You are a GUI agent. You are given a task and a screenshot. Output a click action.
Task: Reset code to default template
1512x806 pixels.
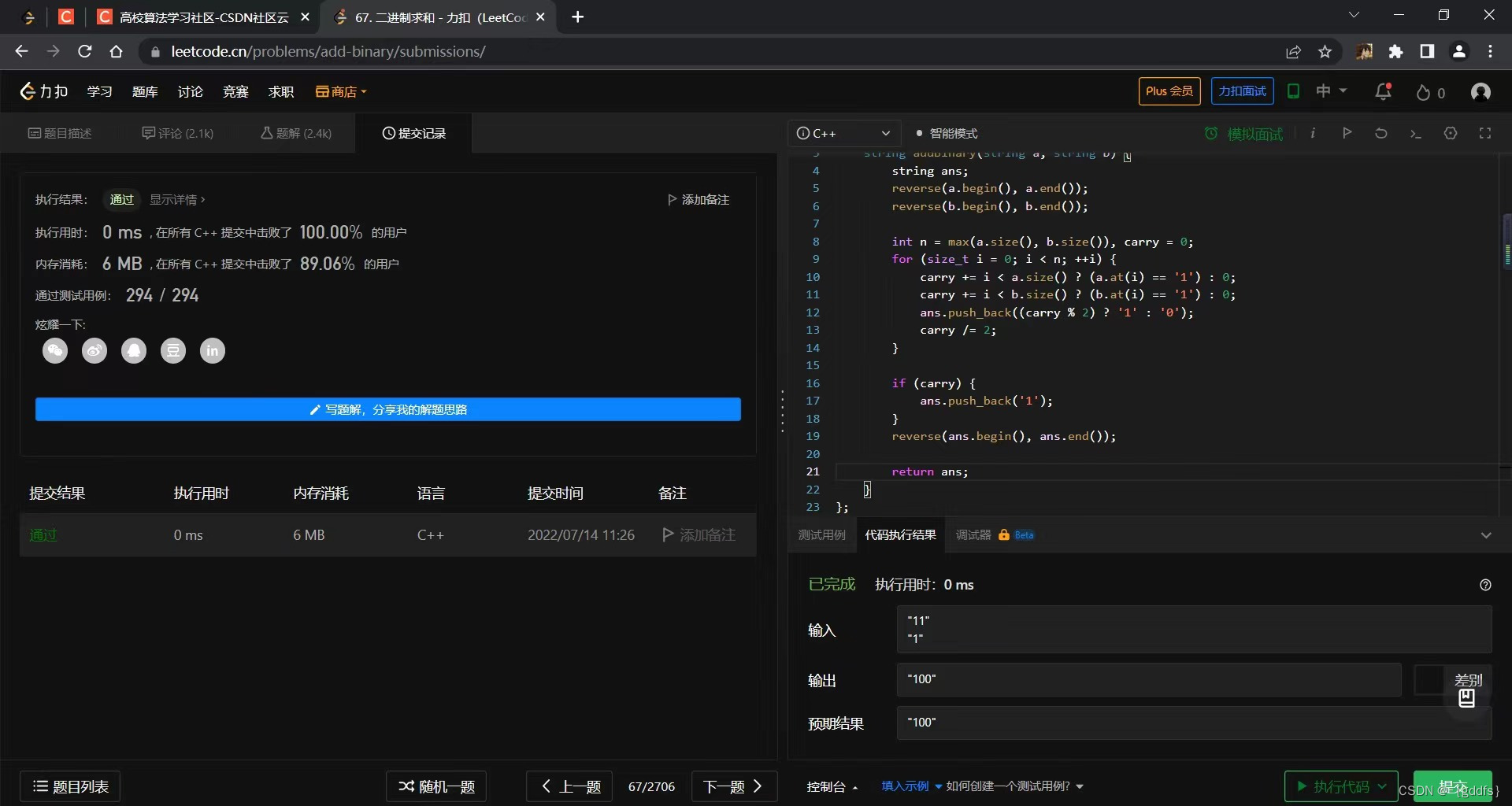pos(1381,133)
